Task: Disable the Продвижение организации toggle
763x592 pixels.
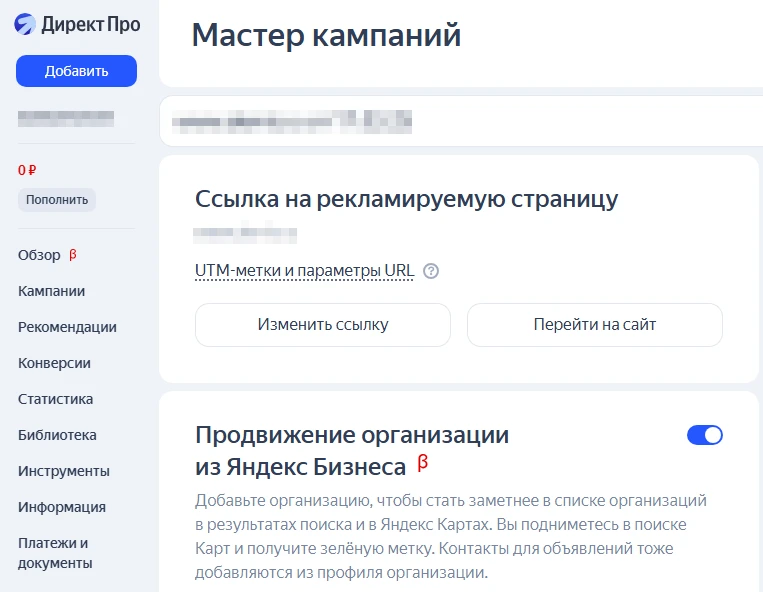Action: click(704, 435)
